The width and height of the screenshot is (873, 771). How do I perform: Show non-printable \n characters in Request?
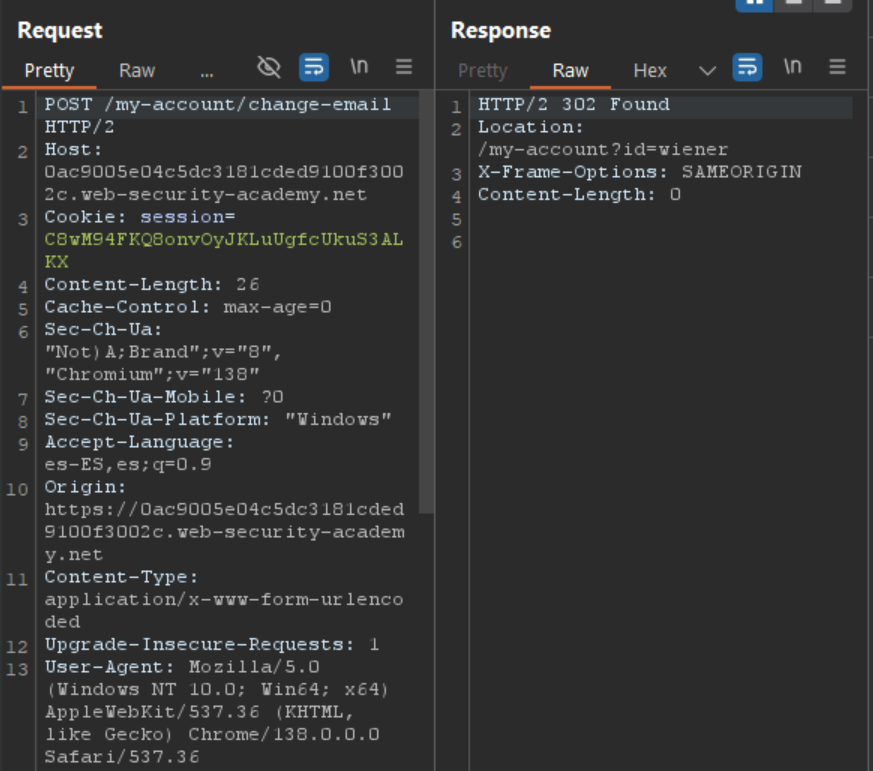[359, 67]
